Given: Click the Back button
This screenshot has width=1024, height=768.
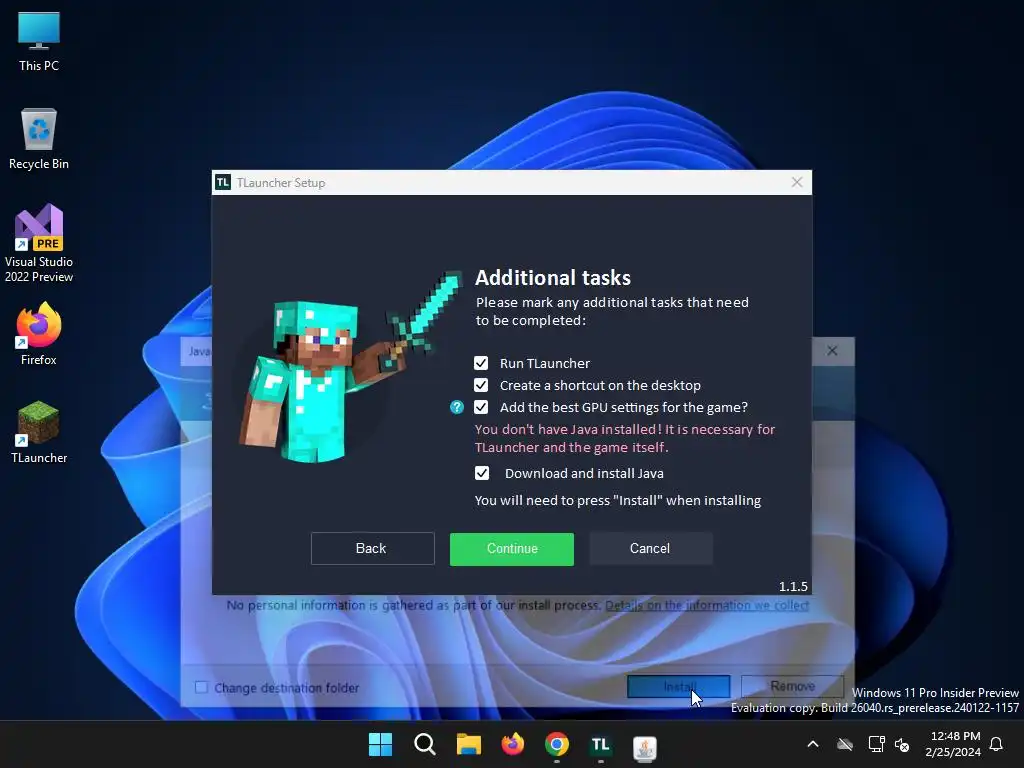Looking at the screenshot, I should pos(372,549).
